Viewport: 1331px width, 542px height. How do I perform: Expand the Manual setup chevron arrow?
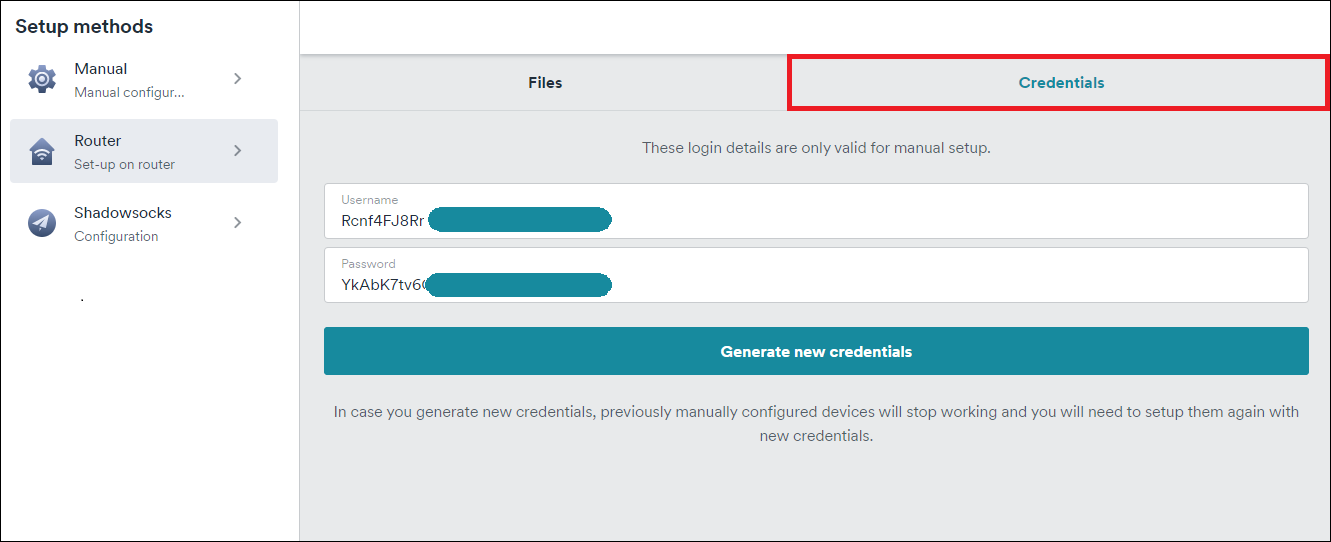237,78
